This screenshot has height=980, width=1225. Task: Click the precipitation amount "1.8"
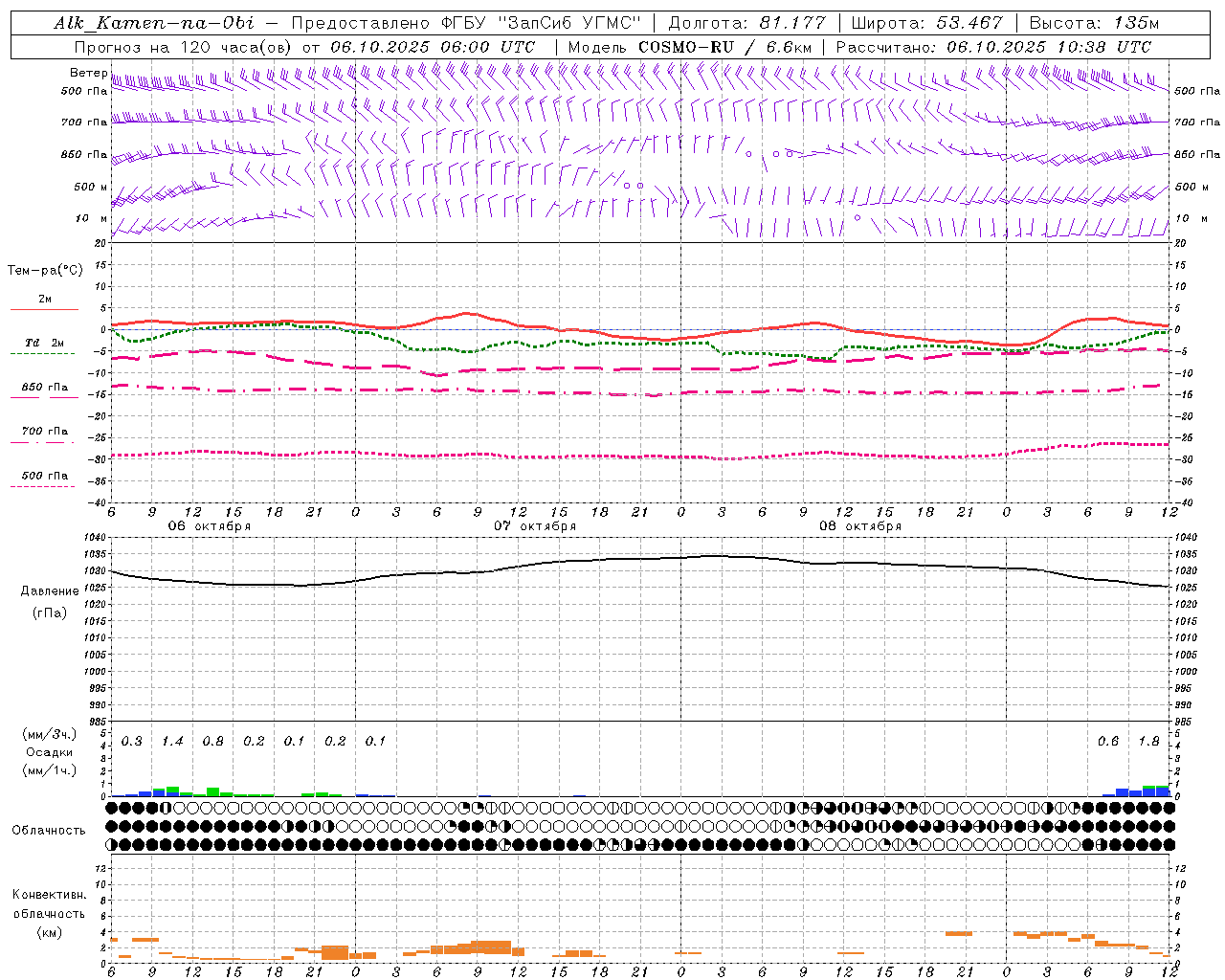(x=1148, y=742)
